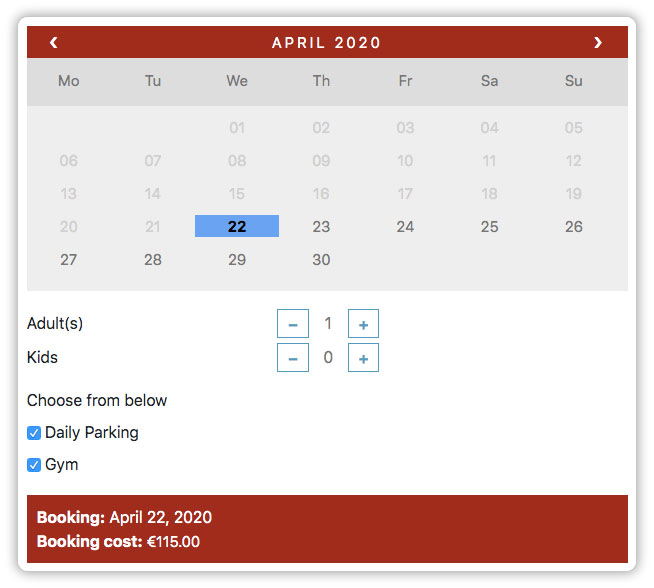This screenshot has width=654, height=588.
Task: Decrease Adult(s) count with minus button
Action: (293, 324)
